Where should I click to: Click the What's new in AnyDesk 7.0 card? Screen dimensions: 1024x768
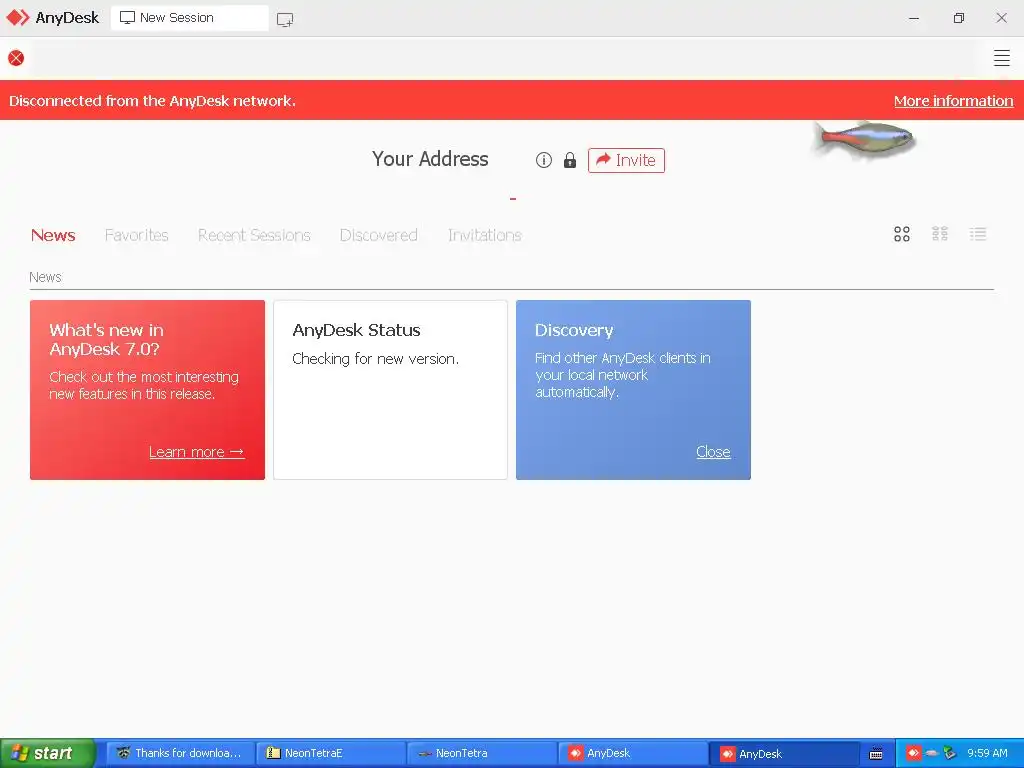pos(148,390)
